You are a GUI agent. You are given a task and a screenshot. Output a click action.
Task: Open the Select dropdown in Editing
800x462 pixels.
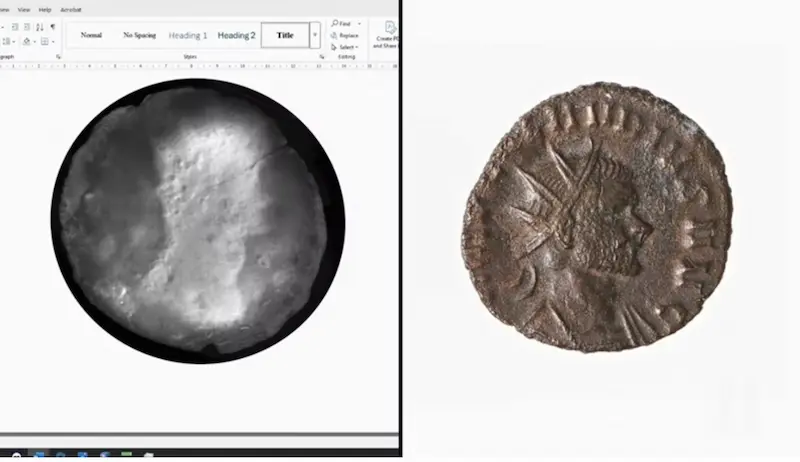tap(344, 47)
